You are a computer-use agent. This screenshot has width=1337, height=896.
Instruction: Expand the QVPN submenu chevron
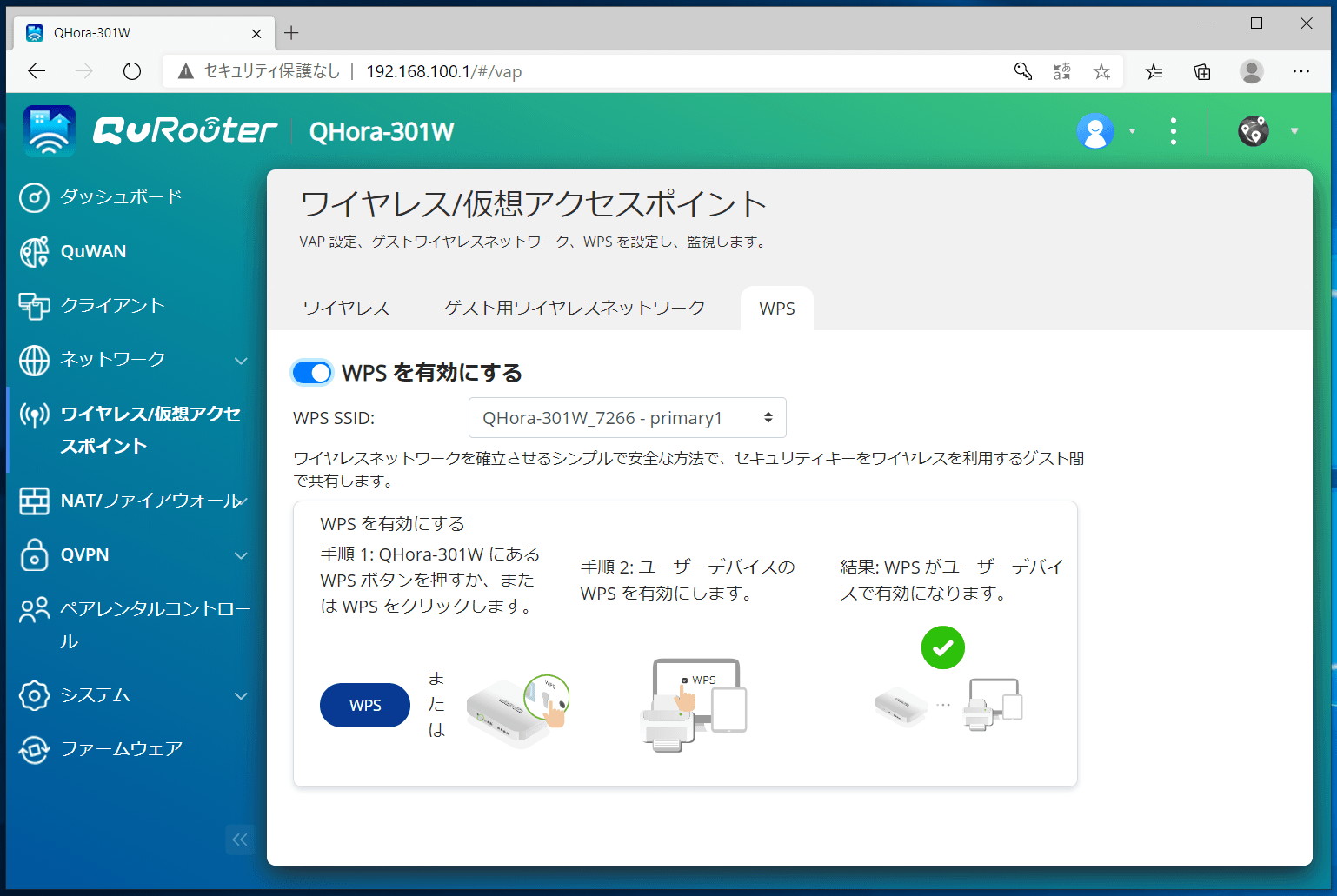point(241,555)
